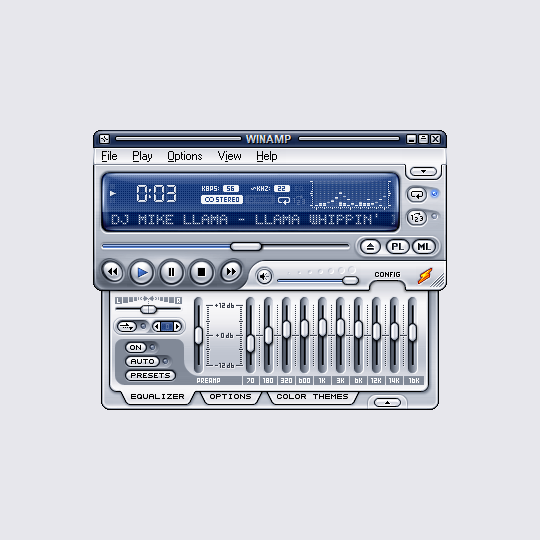Click the 180 Hz band slider handle

(x=268, y=335)
